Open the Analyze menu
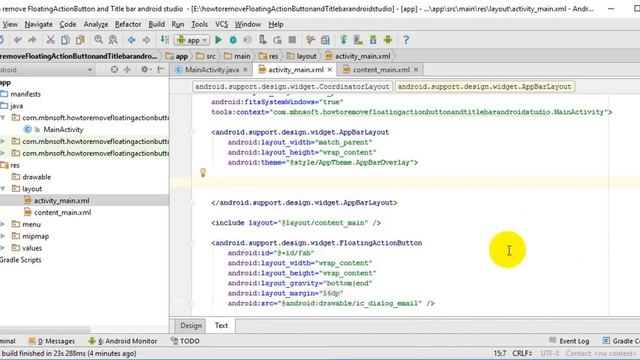This screenshot has width=640, height=360. tap(96, 24)
